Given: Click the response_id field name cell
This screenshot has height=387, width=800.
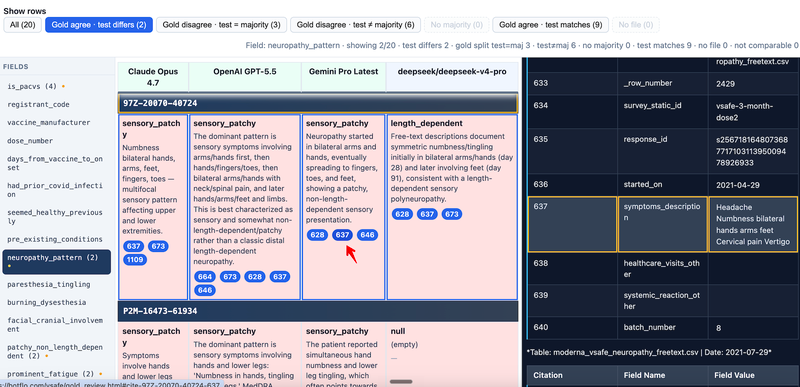Looking at the screenshot, I should pyautogui.click(x=663, y=150).
